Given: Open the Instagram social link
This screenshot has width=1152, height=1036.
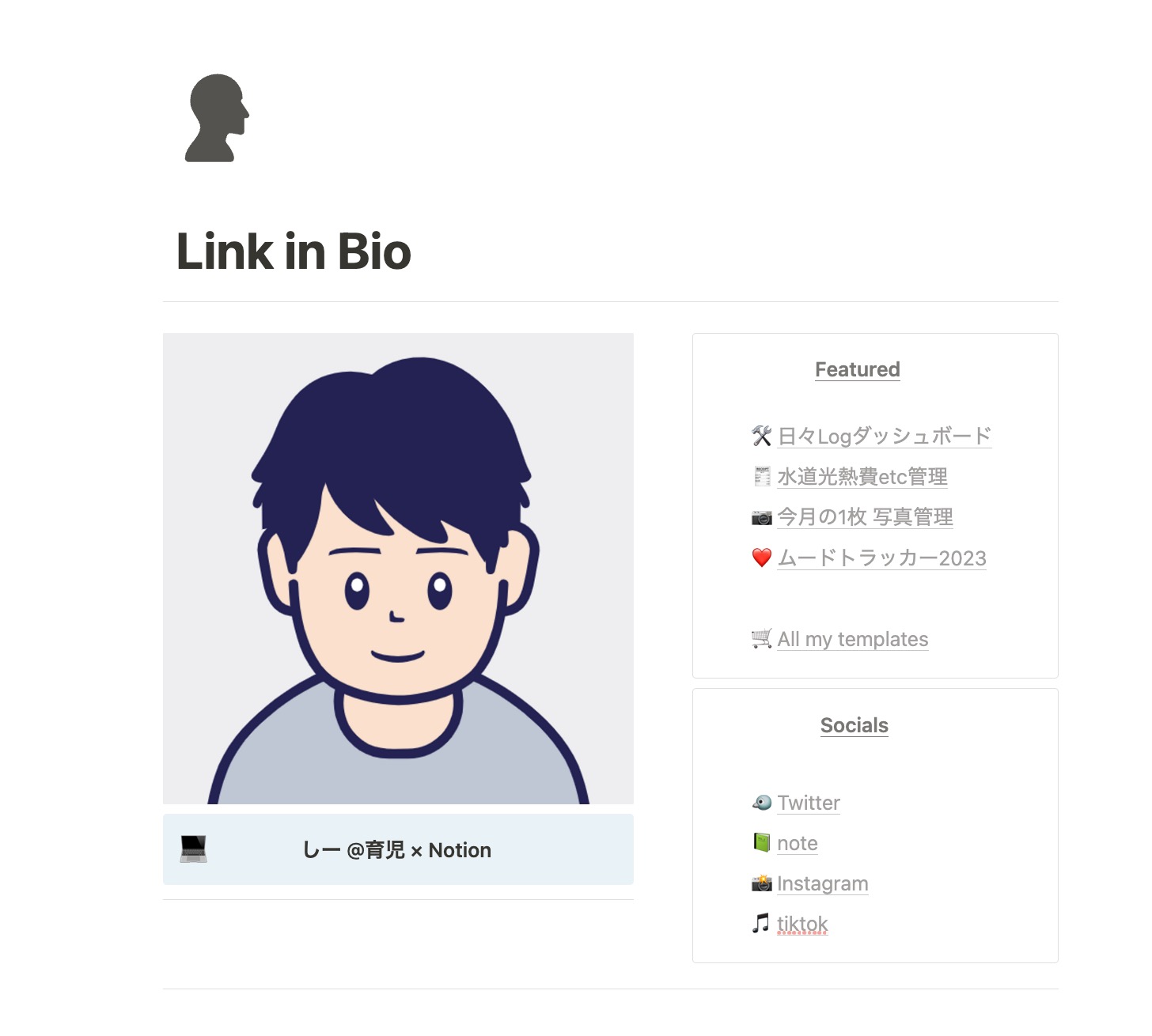Looking at the screenshot, I should click(823, 883).
